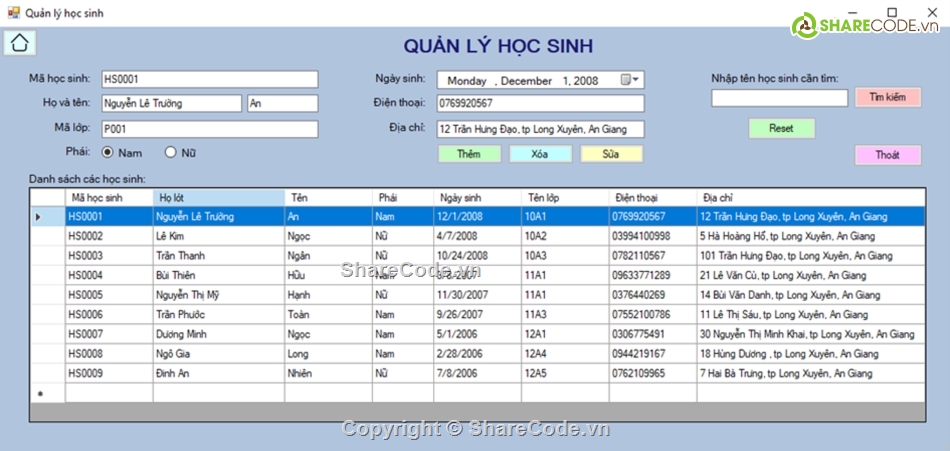Sort by Địa chỉ column header
This screenshot has width=950, height=451.
click(811, 198)
